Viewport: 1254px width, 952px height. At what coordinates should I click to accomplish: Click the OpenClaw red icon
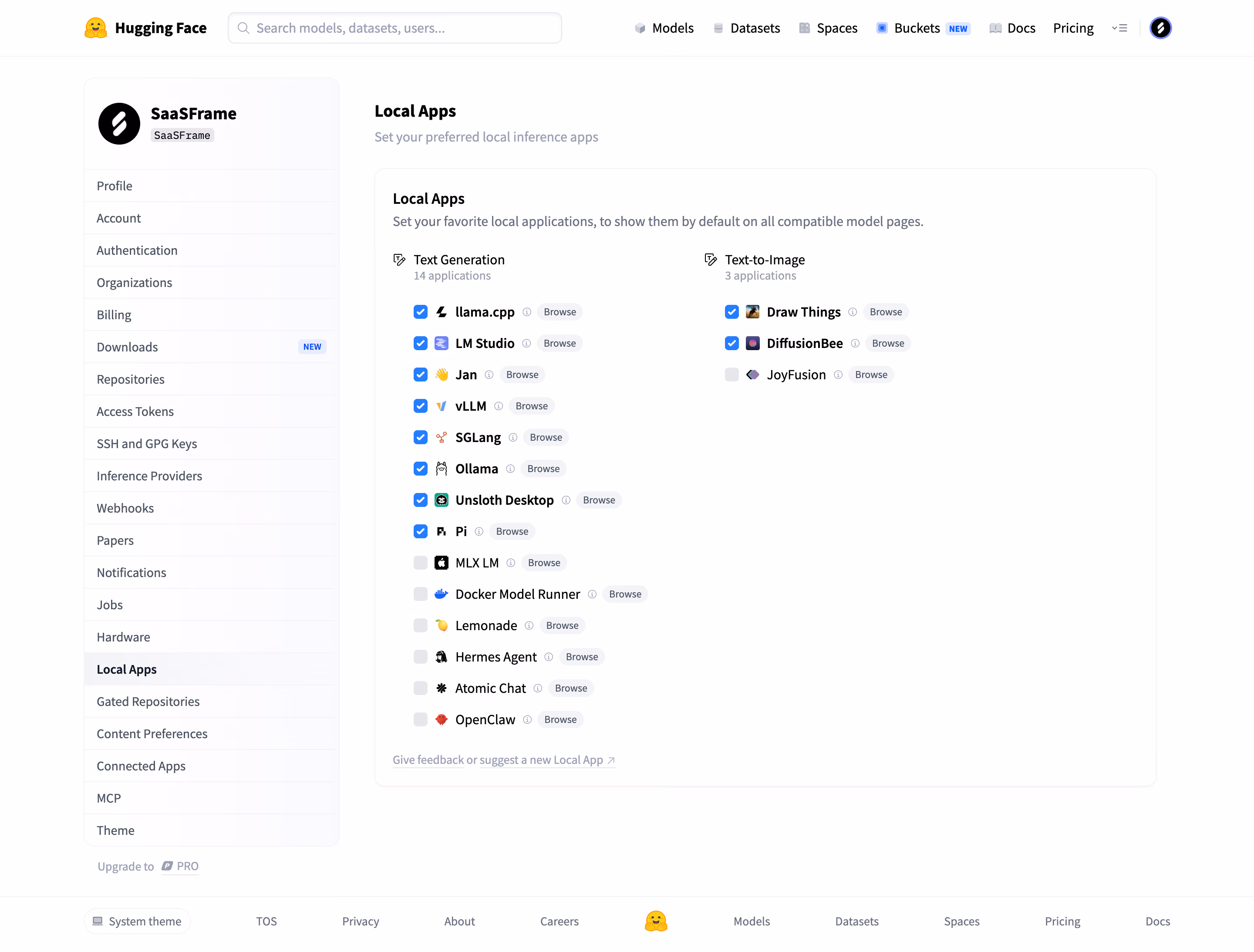[x=441, y=719]
